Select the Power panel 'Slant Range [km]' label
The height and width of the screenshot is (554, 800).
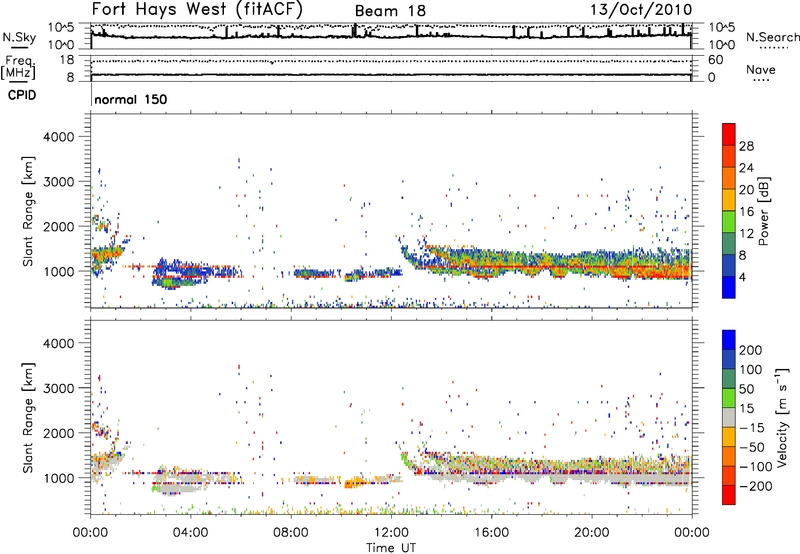[28, 211]
